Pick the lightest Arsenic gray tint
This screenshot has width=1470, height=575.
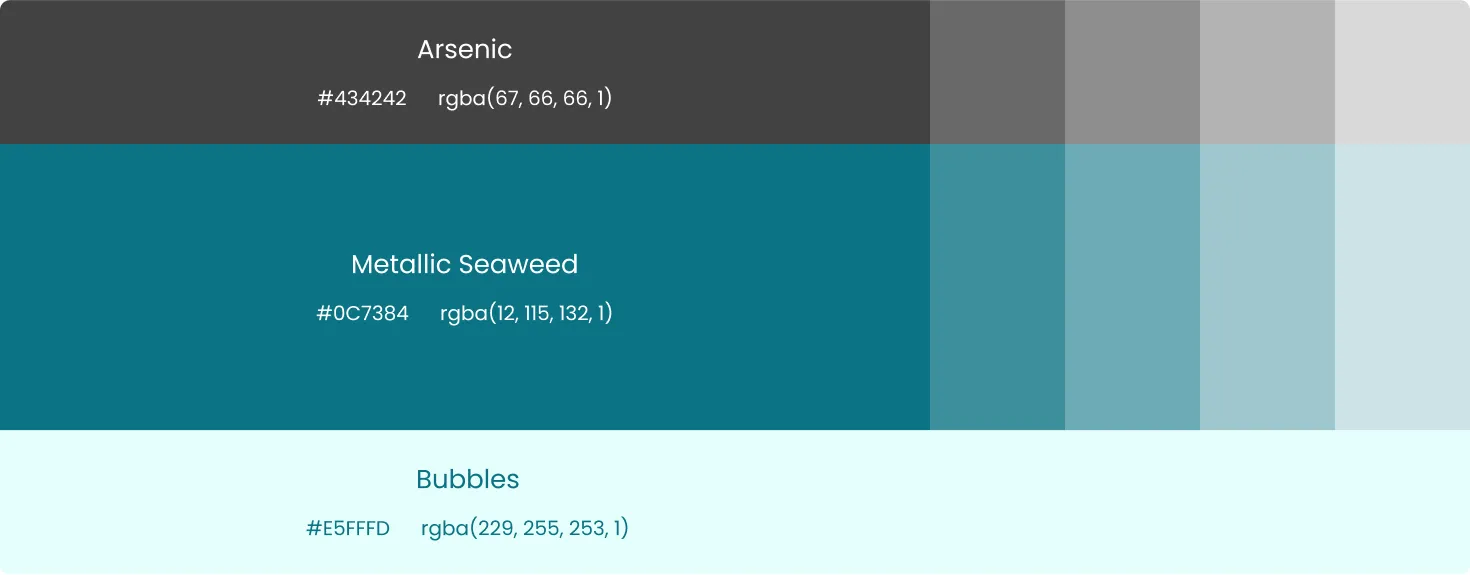coord(1402,72)
